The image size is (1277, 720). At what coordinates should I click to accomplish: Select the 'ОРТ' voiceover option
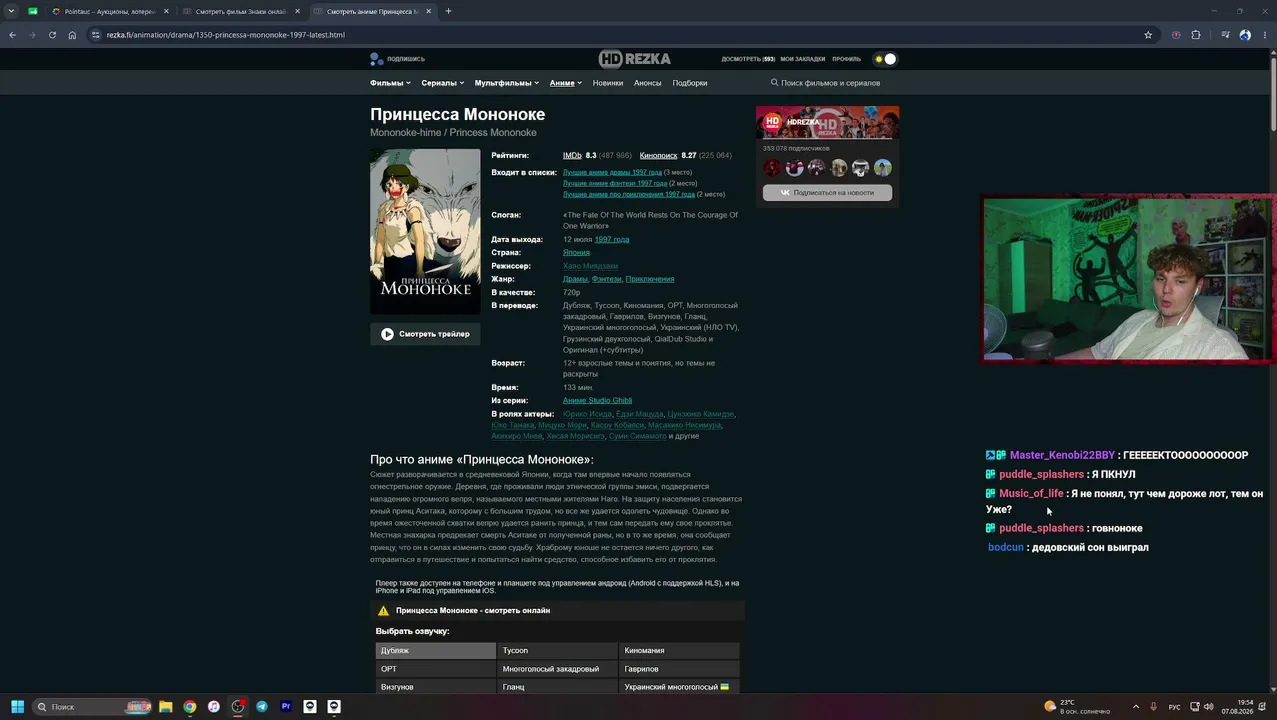click(435, 669)
